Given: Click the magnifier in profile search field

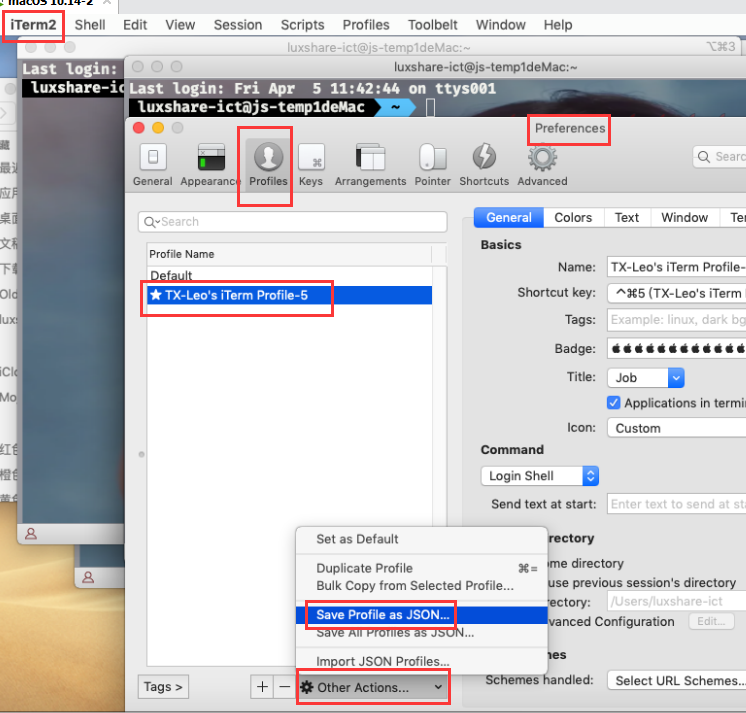Looking at the screenshot, I should click(x=150, y=222).
